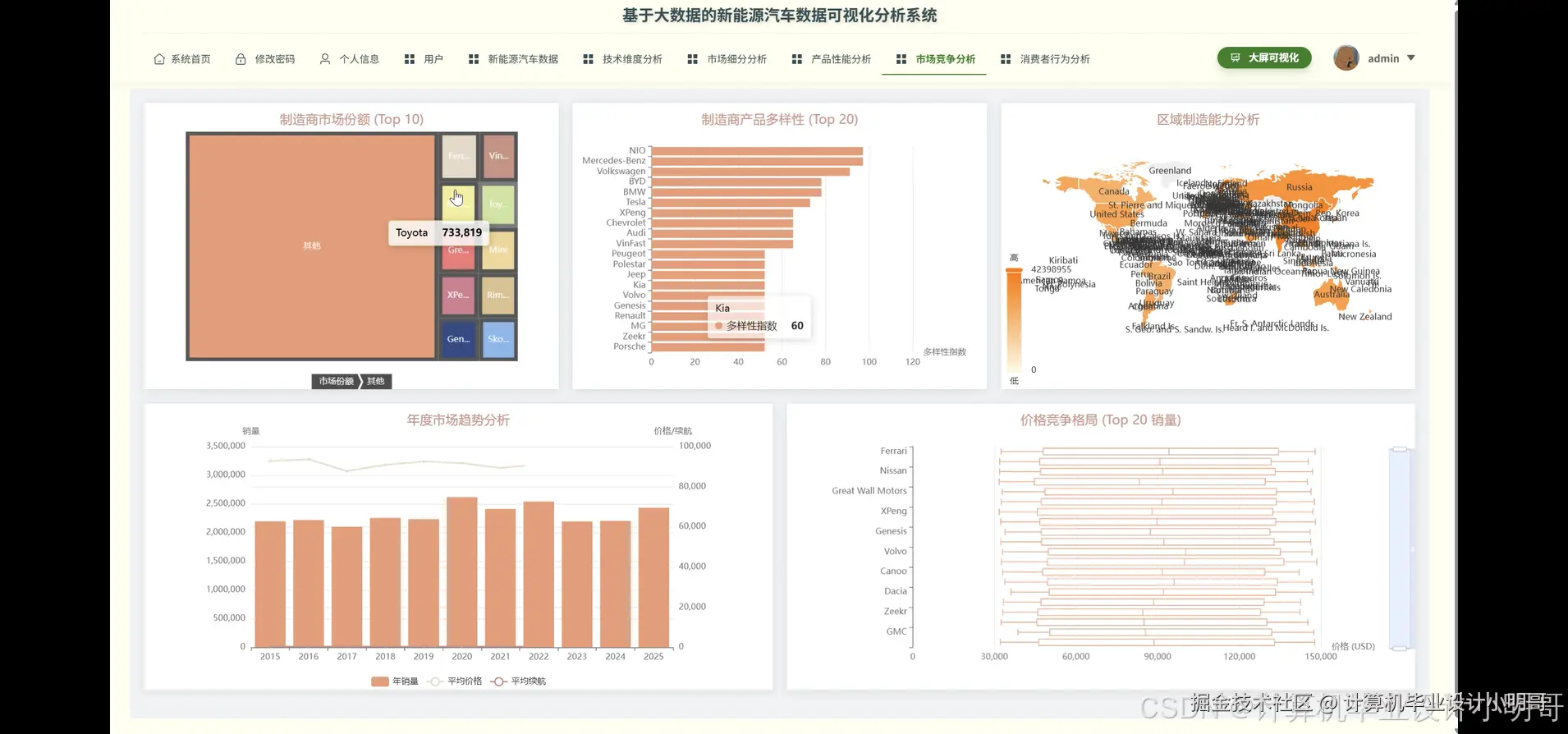The height and width of the screenshot is (734, 1568).
Task: Click the 价格竞争格局 (Top 20 销量) title
Action: [1100, 420]
